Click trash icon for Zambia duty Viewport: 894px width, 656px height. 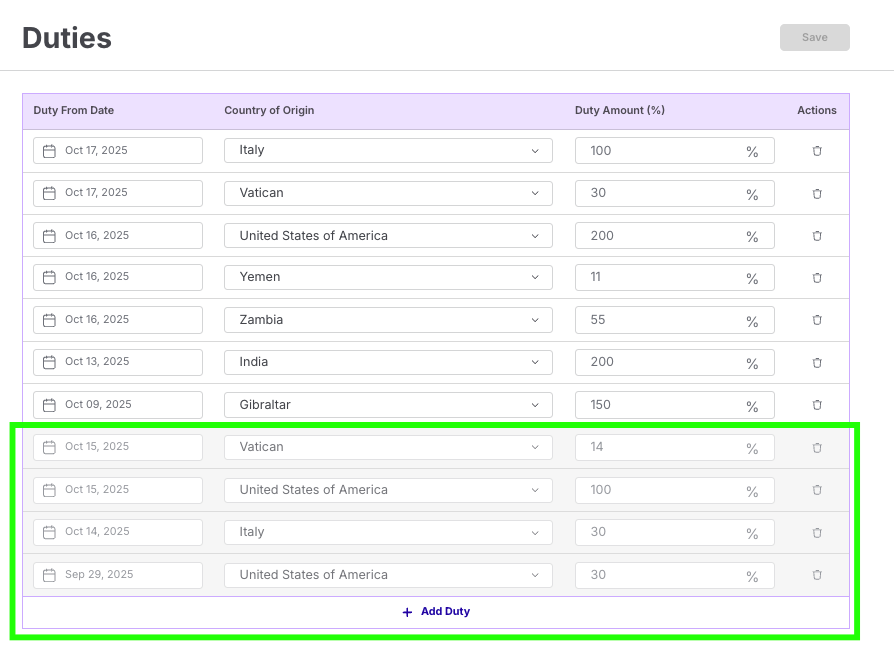pyautogui.click(x=816, y=320)
